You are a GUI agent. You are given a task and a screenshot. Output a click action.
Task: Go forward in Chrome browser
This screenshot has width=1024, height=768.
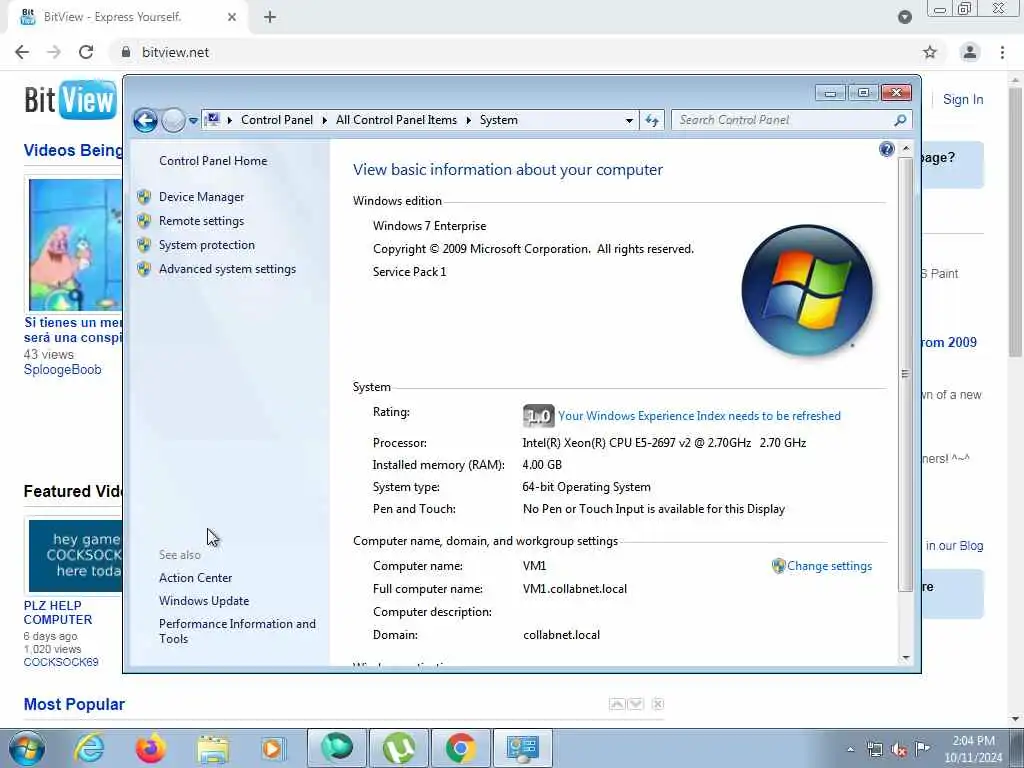(x=54, y=52)
